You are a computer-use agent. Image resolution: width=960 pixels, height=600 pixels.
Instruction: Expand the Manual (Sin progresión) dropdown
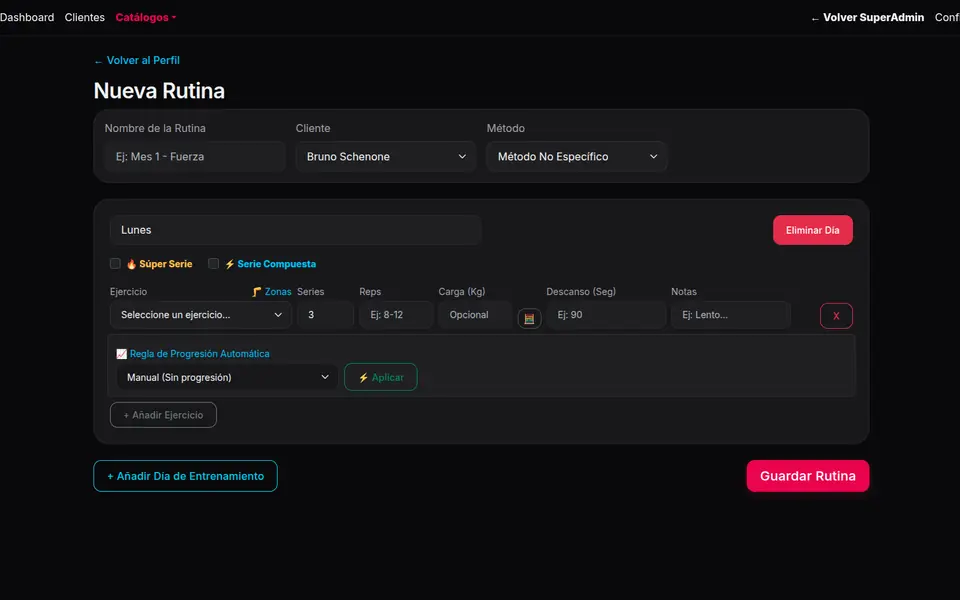[227, 377]
